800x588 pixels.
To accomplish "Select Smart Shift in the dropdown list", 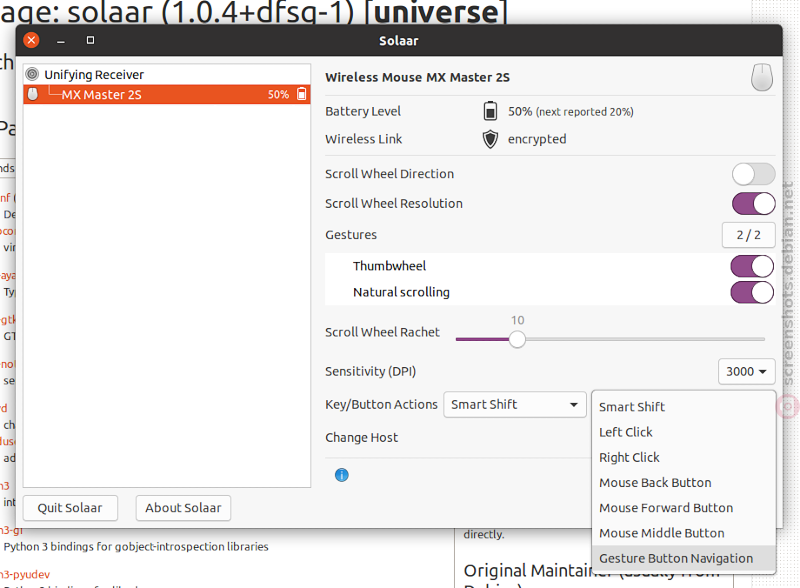I will (684, 407).
